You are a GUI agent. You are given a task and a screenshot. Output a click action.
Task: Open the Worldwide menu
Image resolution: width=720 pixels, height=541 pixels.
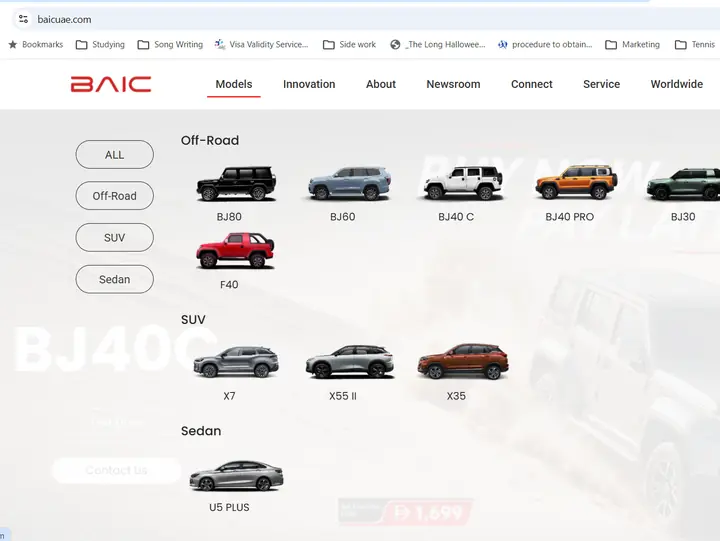point(677,84)
